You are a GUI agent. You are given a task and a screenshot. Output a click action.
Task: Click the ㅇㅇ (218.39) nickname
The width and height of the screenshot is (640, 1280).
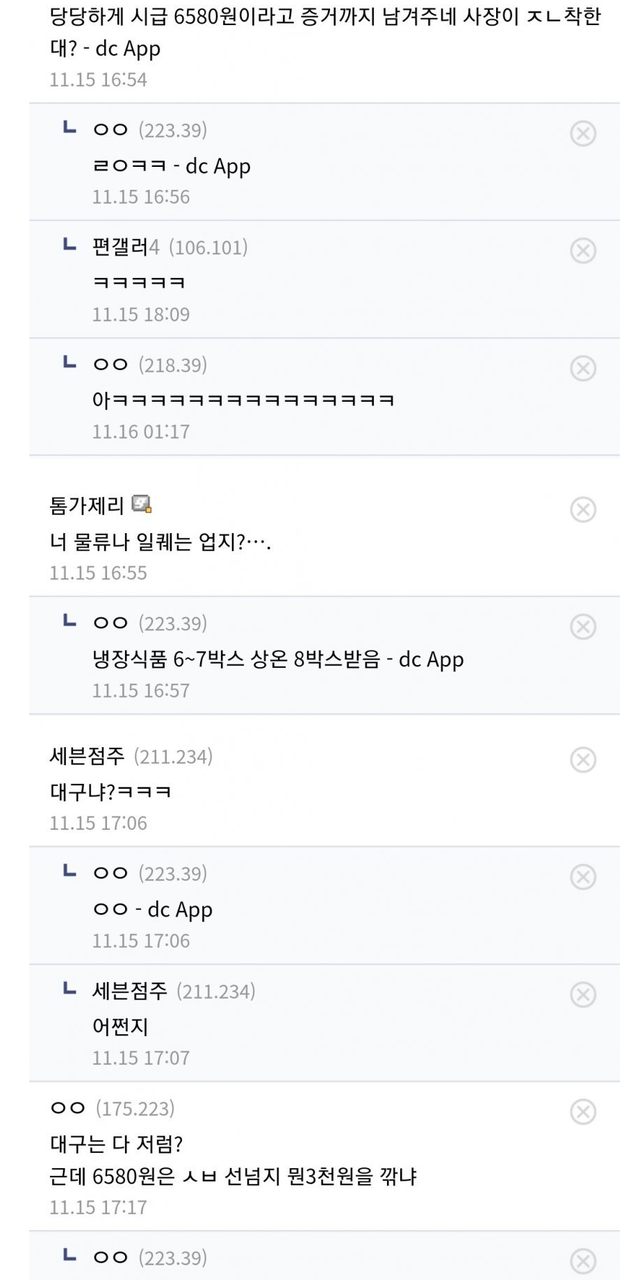click(x=111, y=365)
